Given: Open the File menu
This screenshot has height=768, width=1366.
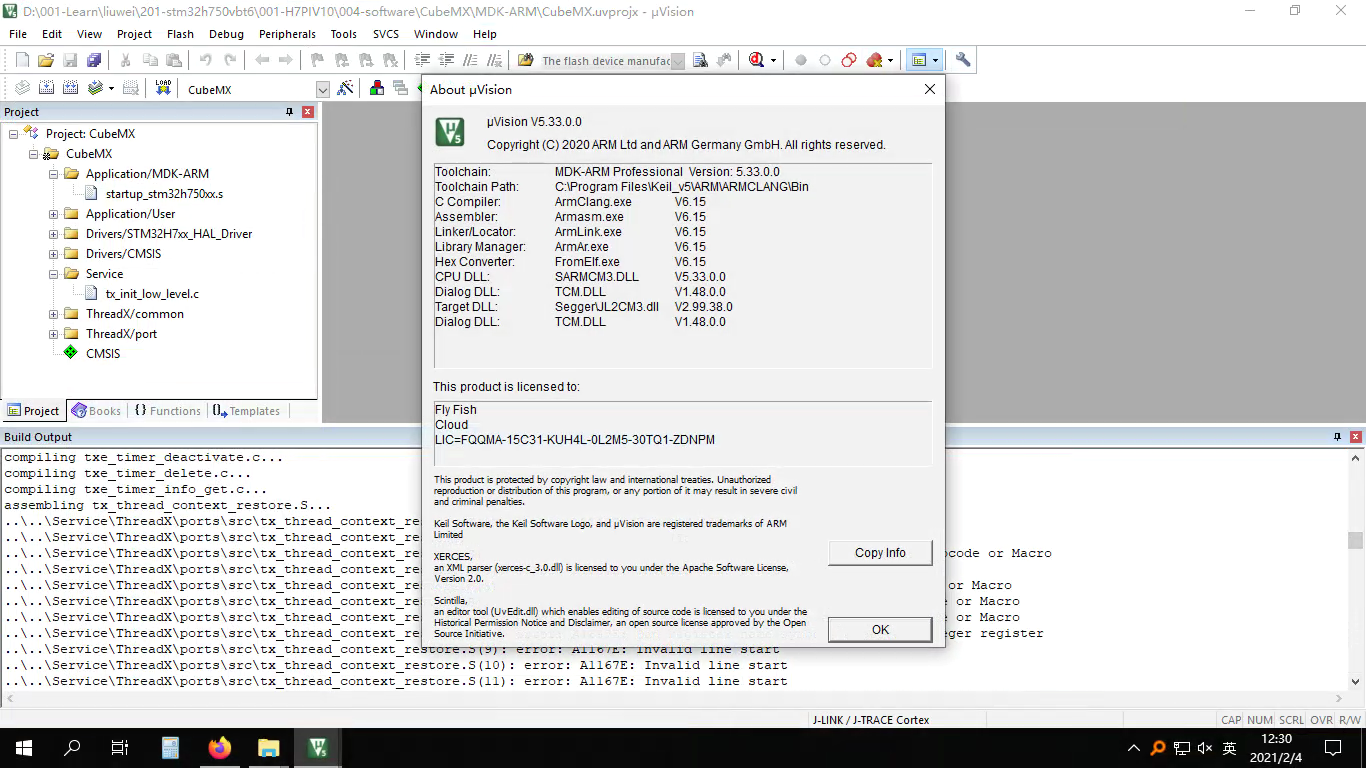Looking at the screenshot, I should click(x=18, y=34).
